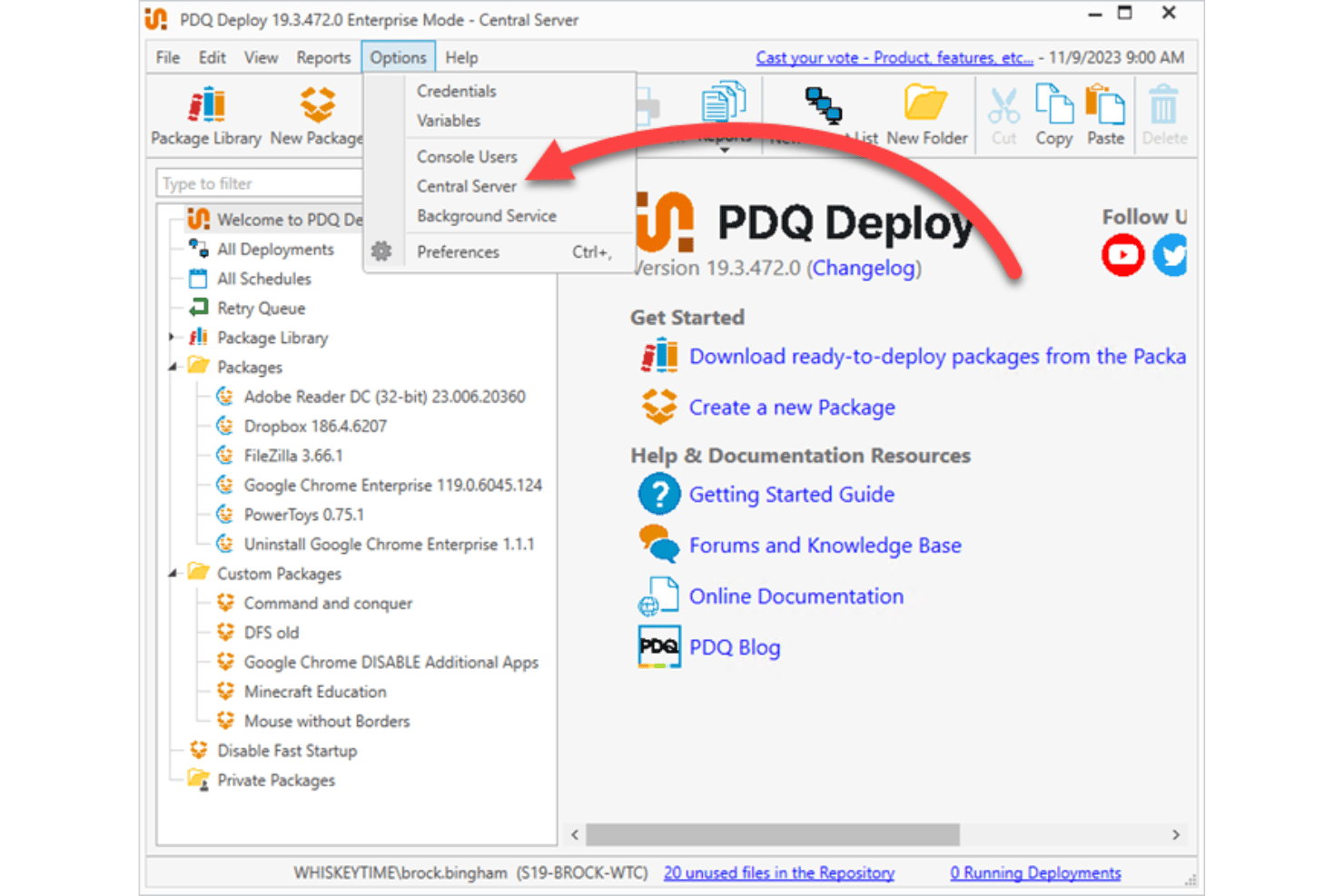Open the View menu
1344x896 pixels.
(261, 57)
